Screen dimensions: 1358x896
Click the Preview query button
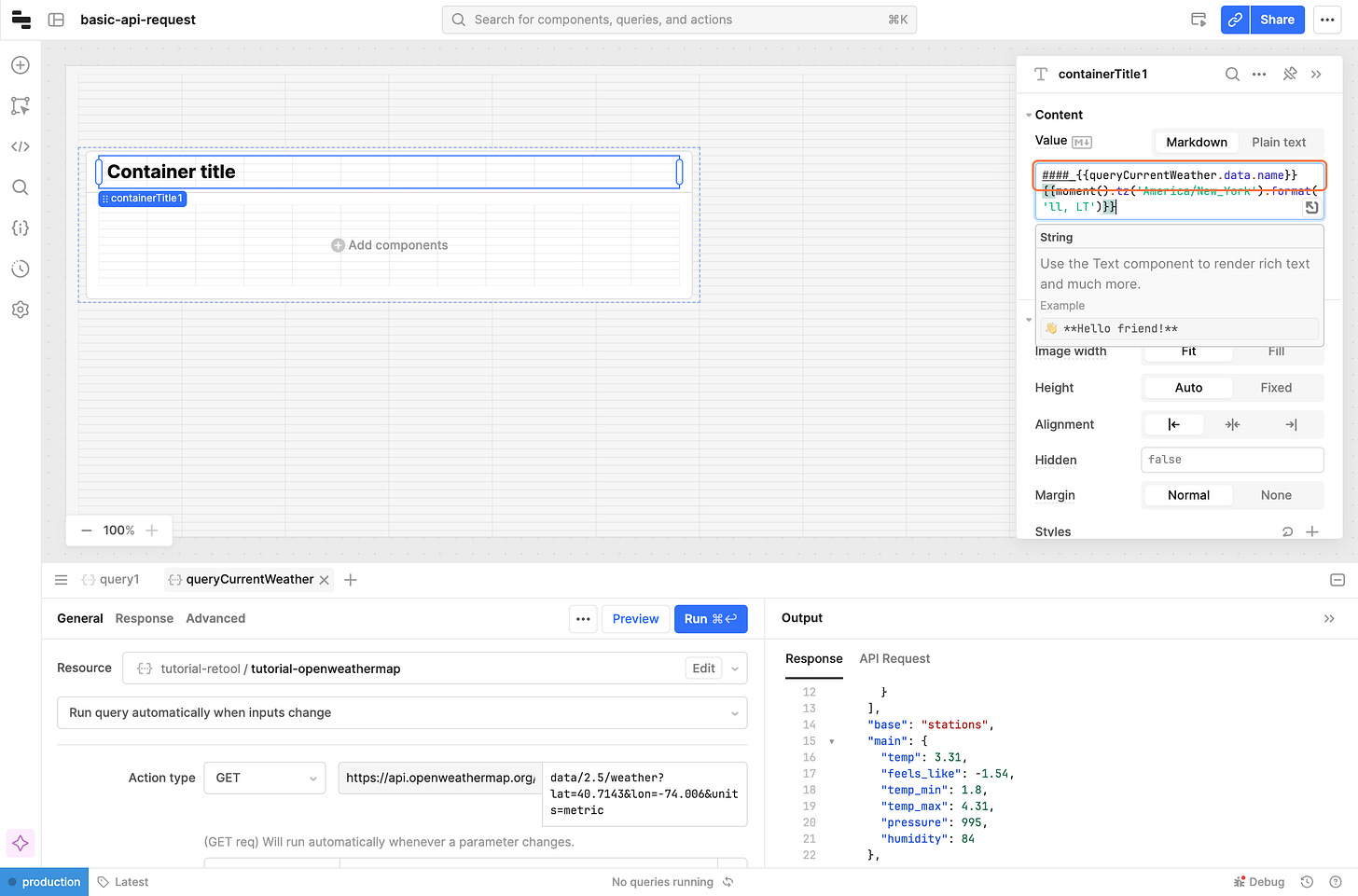(635, 619)
